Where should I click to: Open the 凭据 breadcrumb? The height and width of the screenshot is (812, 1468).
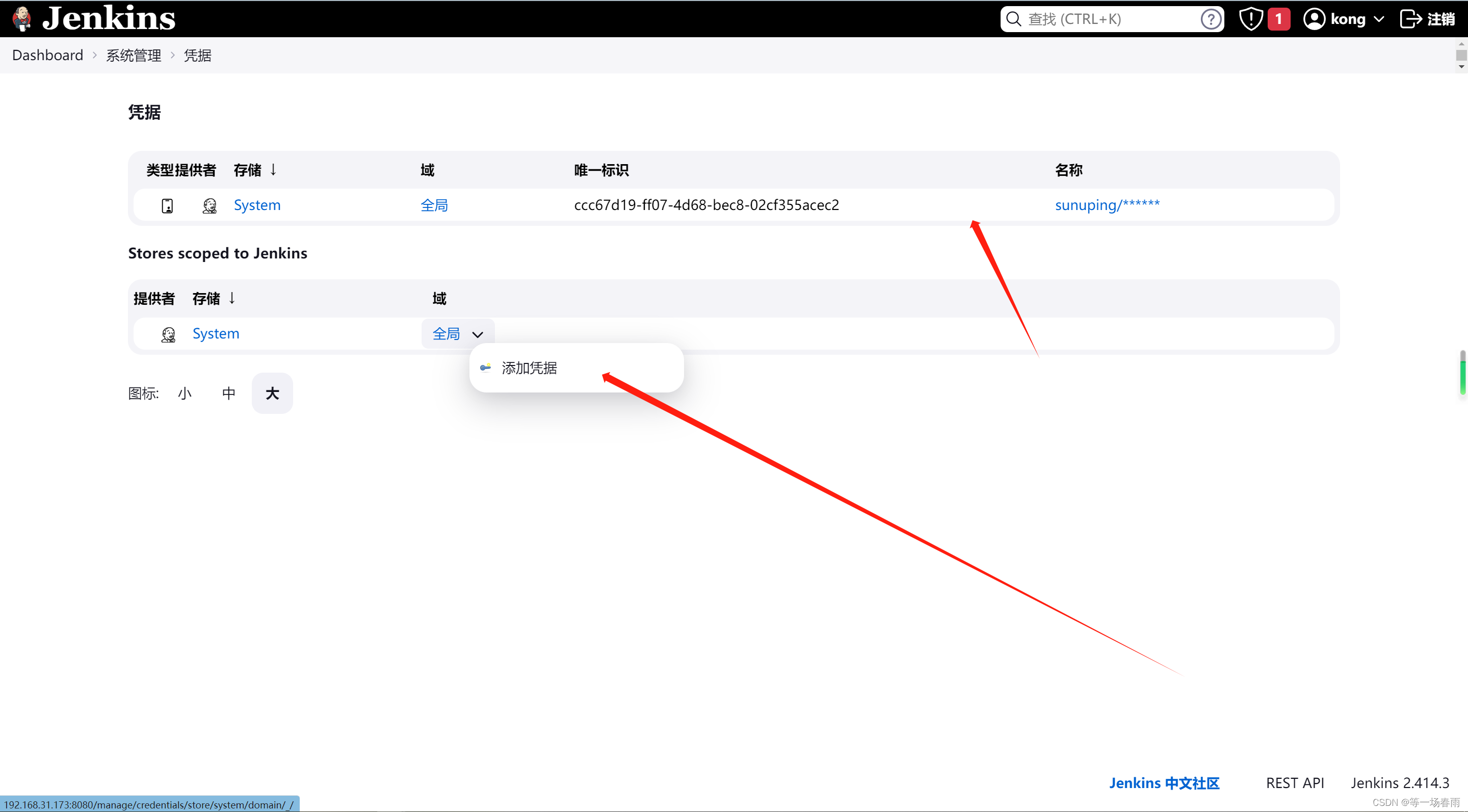coord(197,55)
